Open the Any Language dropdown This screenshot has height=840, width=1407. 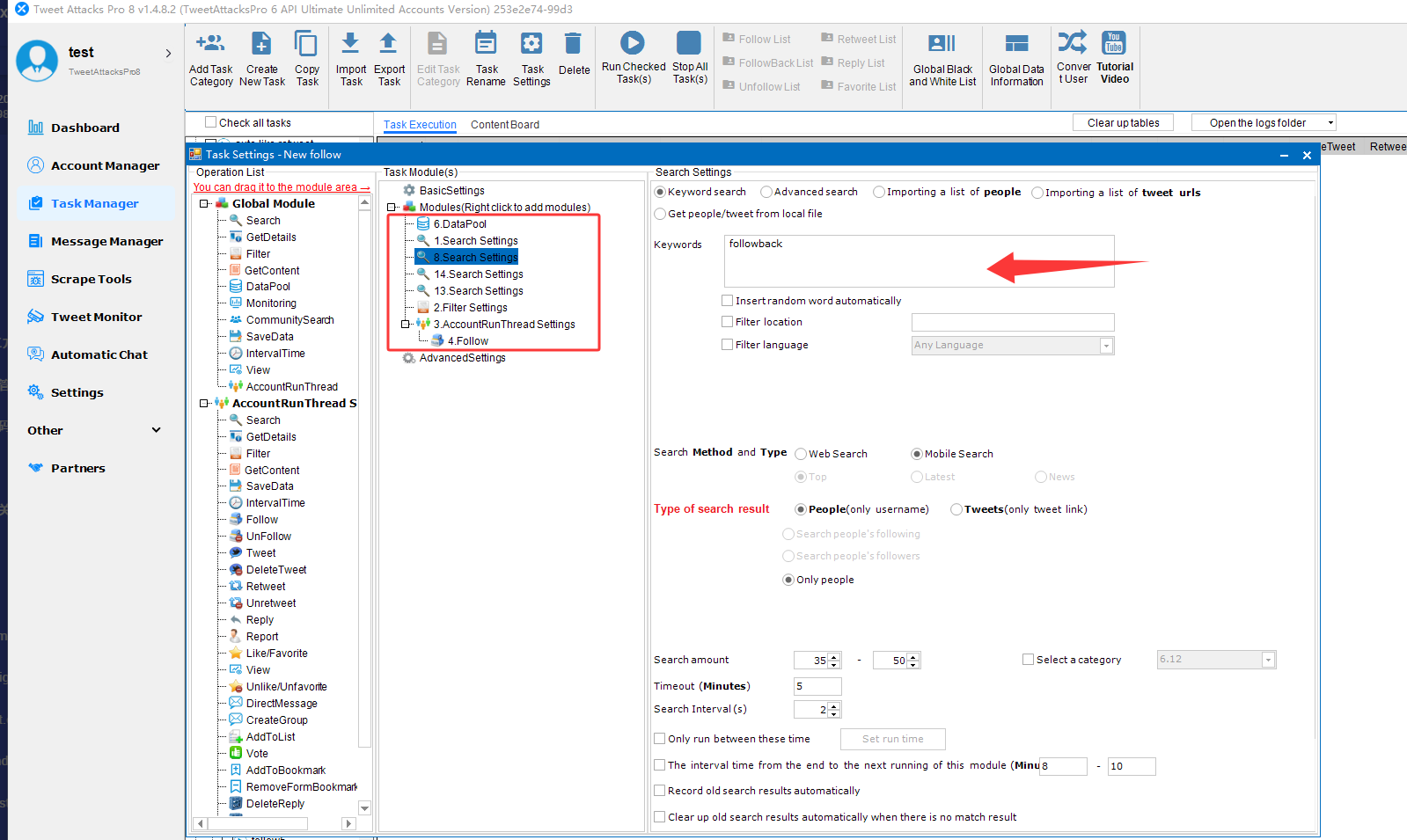point(1106,346)
